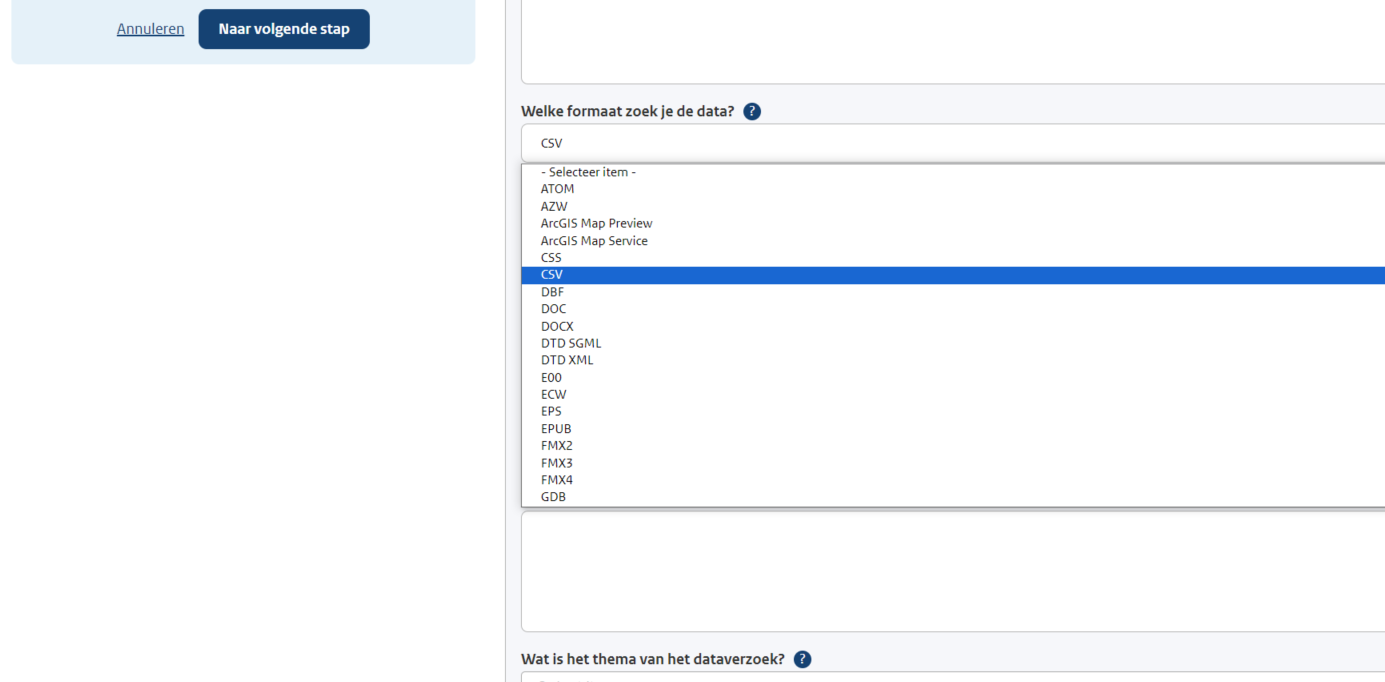Choose AZW from the format list
The image size is (1385, 682).
click(554, 206)
